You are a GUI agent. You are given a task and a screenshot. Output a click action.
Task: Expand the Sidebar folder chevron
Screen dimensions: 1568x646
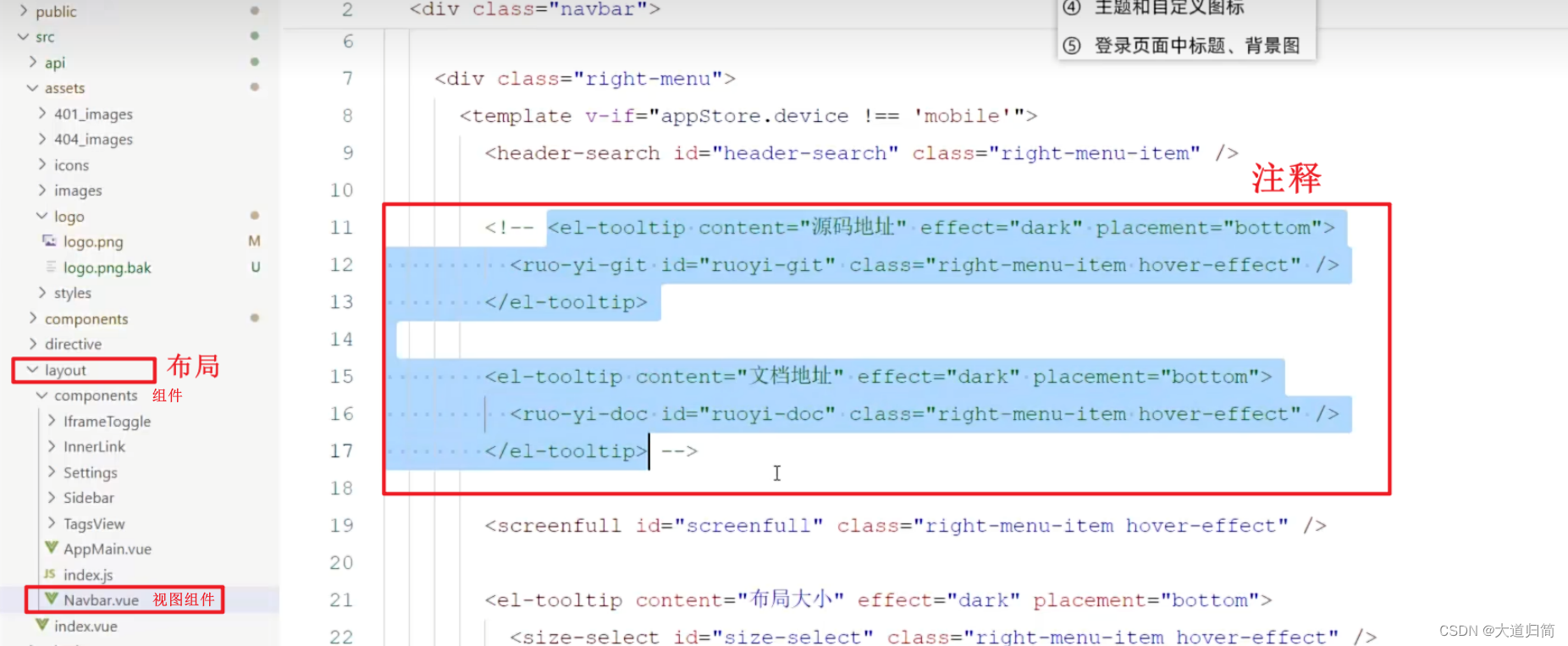coord(52,497)
